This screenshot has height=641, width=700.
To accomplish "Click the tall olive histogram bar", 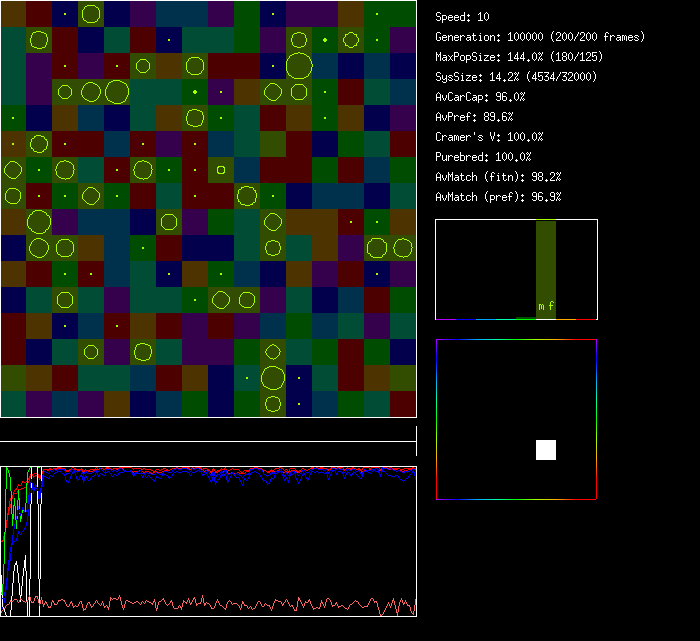I will pos(546,260).
